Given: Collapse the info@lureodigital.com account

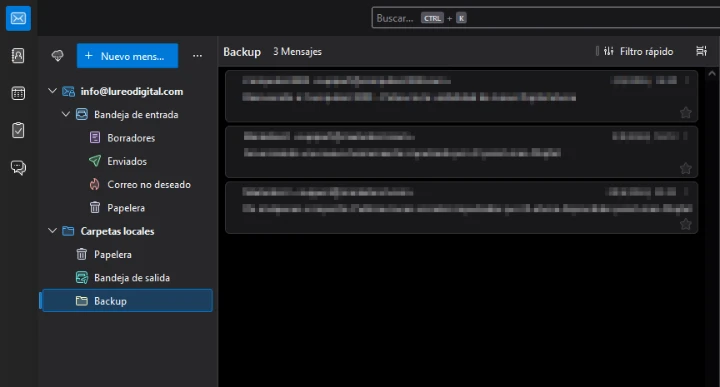Looking at the screenshot, I should pyautogui.click(x=52, y=91).
